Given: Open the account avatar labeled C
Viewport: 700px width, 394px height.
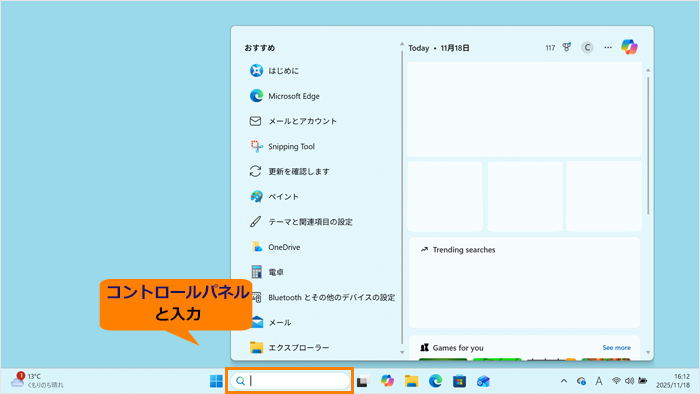Looking at the screenshot, I should pos(587,47).
